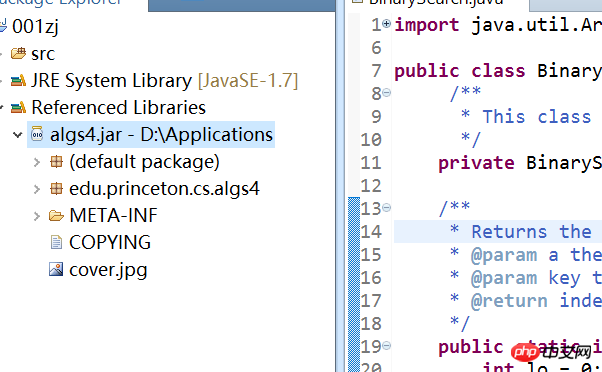
Task: Select the src folder label
Action: tap(43, 54)
